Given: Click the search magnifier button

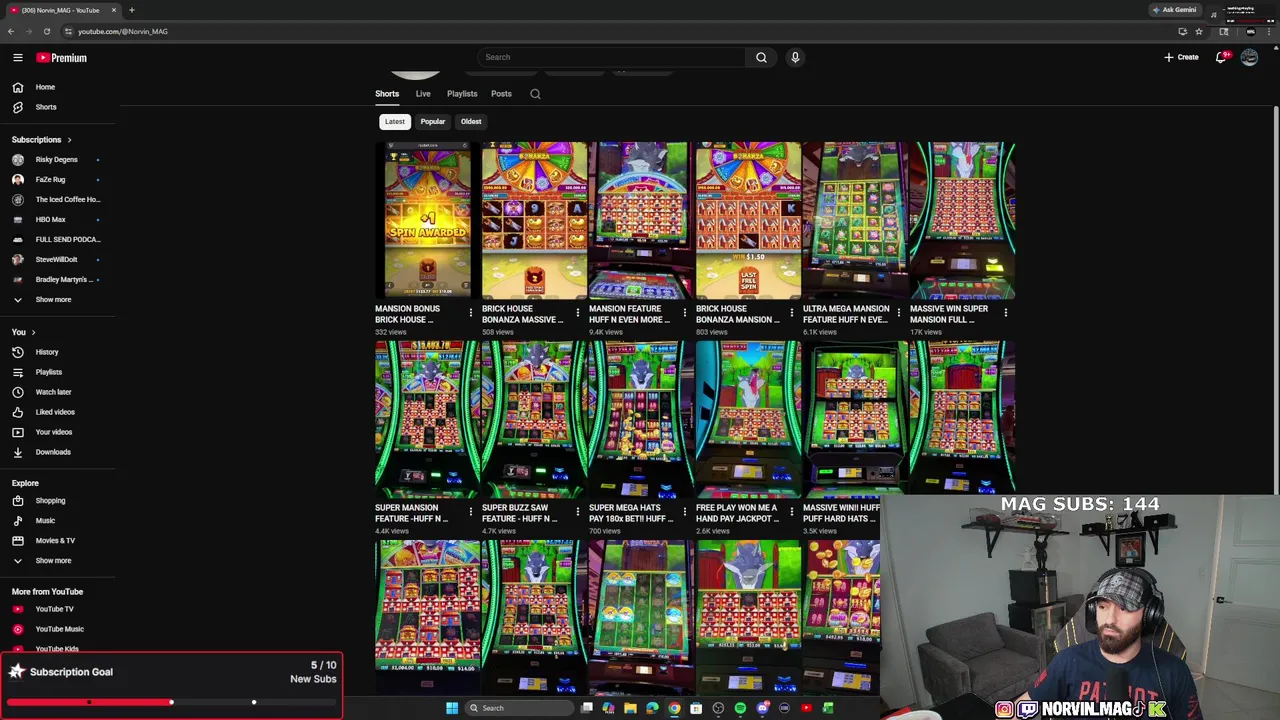Looking at the screenshot, I should click(x=761, y=57).
